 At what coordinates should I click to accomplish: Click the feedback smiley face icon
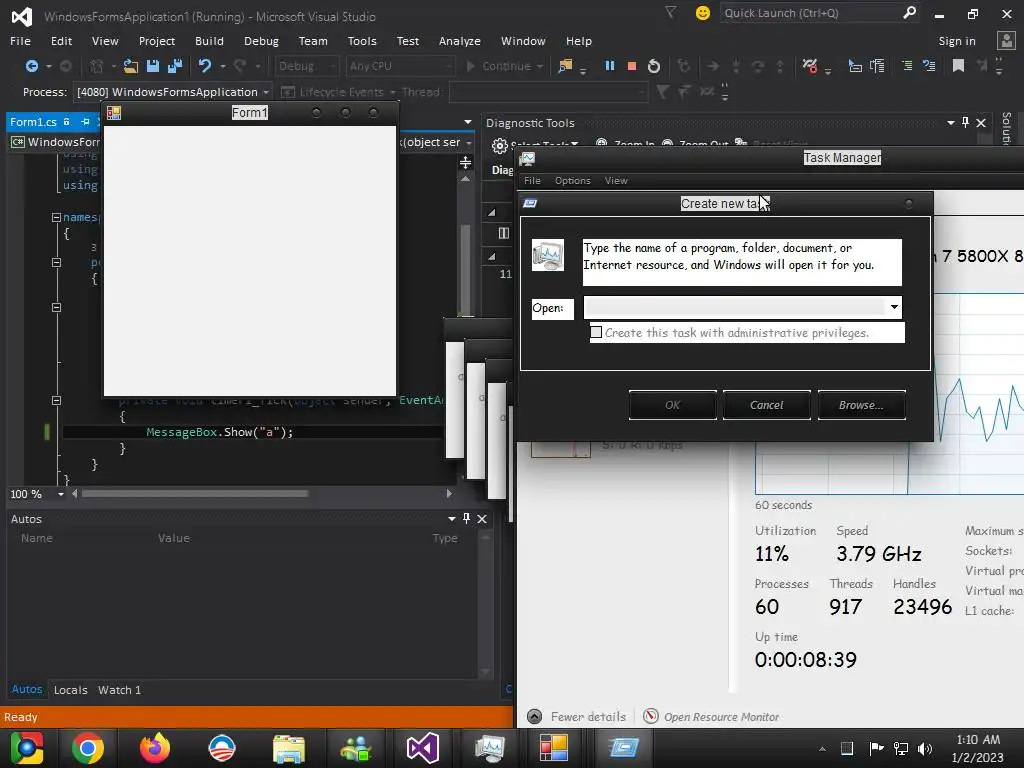click(703, 13)
